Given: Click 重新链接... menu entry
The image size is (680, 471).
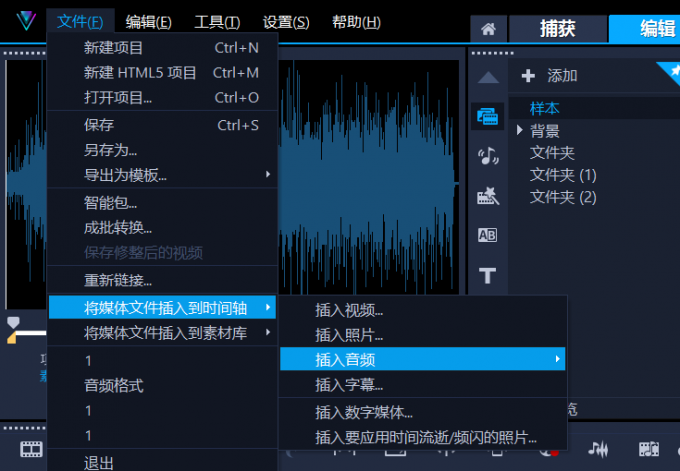Looking at the screenshot, I should click(162, 280).
